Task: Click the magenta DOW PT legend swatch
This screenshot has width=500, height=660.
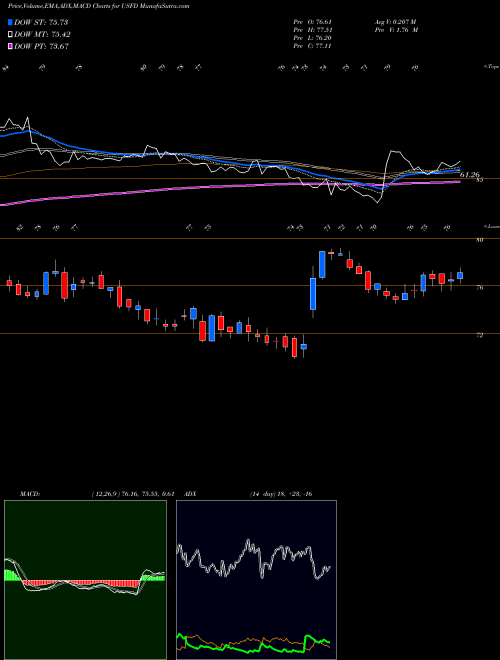Action: click(x=11, y=46)
